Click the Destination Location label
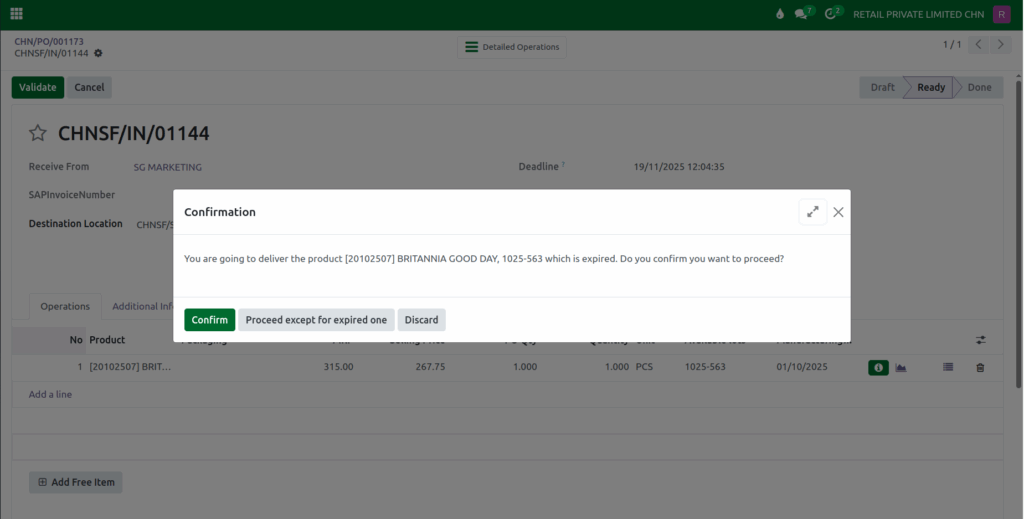Image resolution: width=1024 pixels, height=519 pixels. [x=76, y=223]
